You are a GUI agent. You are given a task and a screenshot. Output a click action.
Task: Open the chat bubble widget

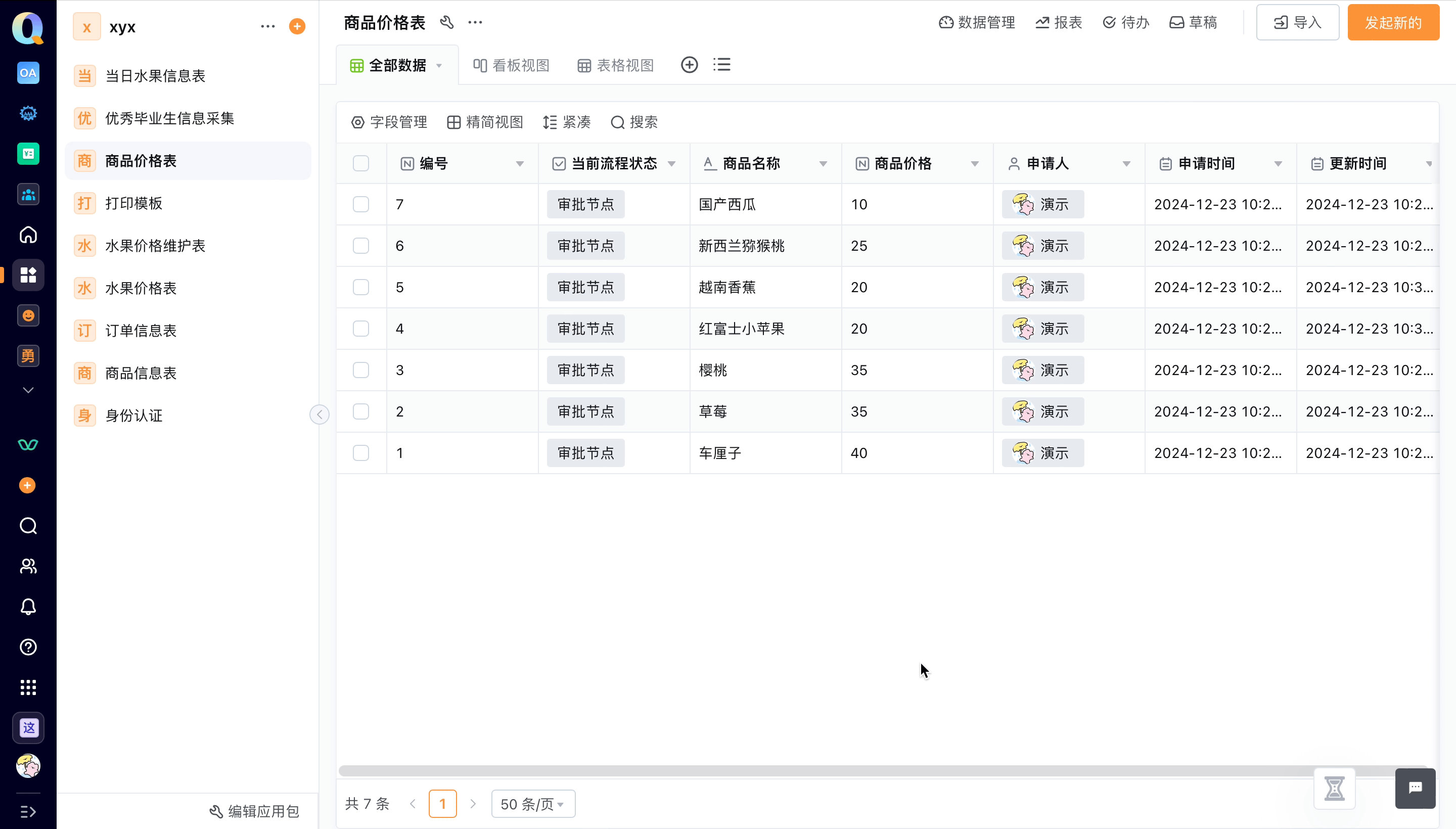pyautogui.click(x=1415, y=788)
